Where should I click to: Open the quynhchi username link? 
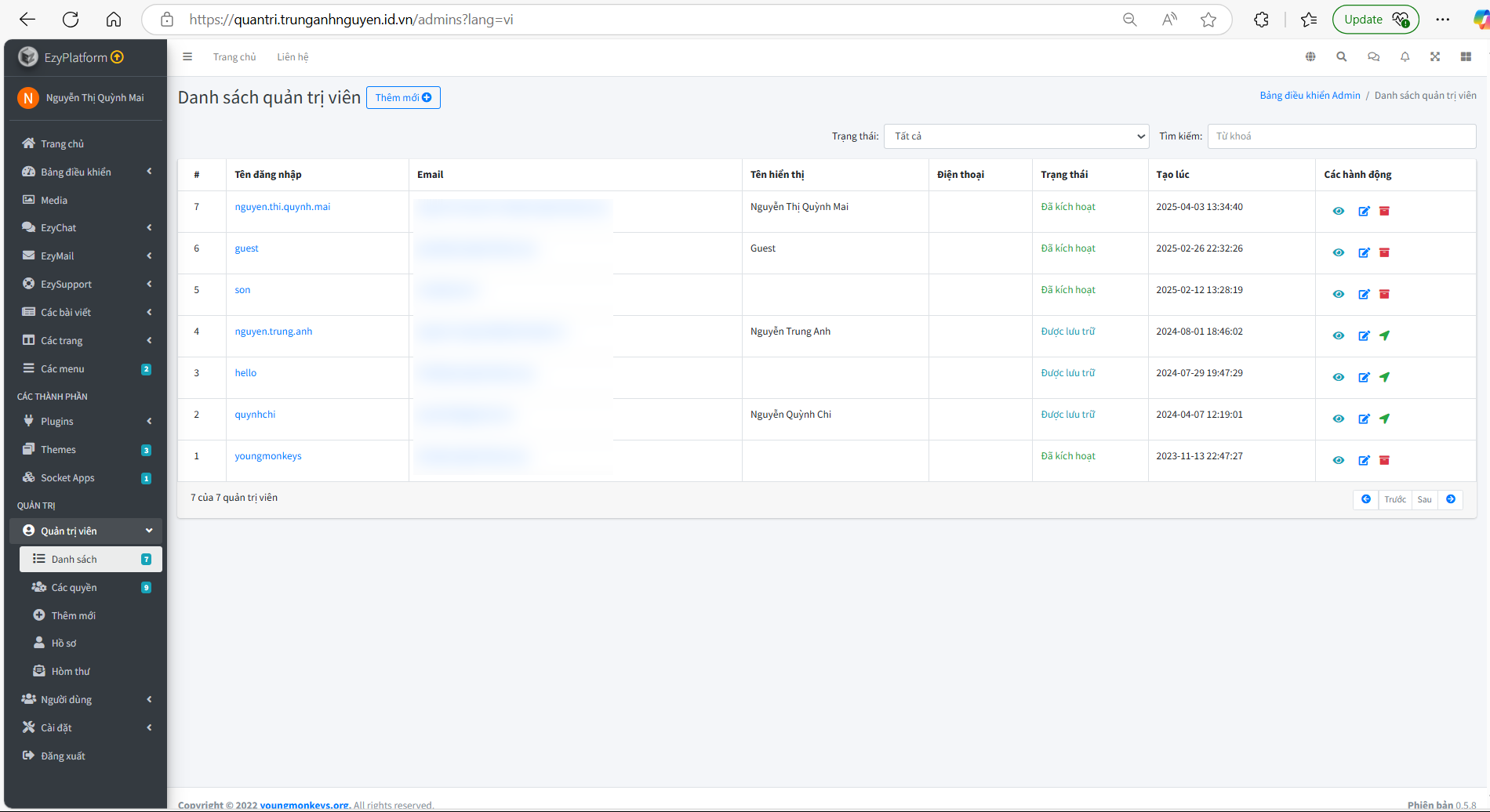tap(255, 415)
